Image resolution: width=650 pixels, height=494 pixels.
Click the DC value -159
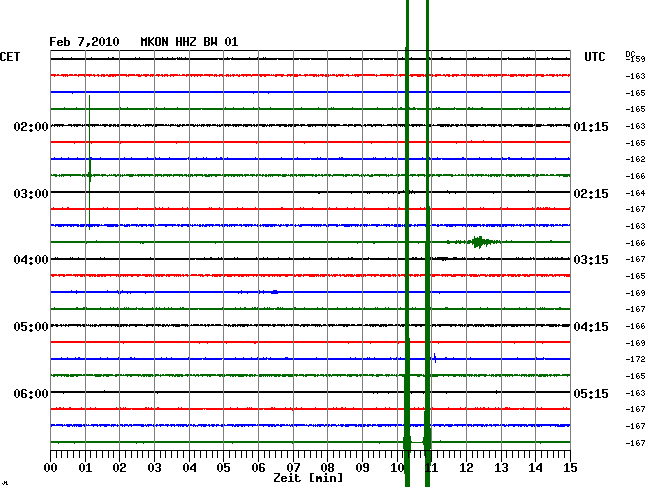(x=635, y=59)
